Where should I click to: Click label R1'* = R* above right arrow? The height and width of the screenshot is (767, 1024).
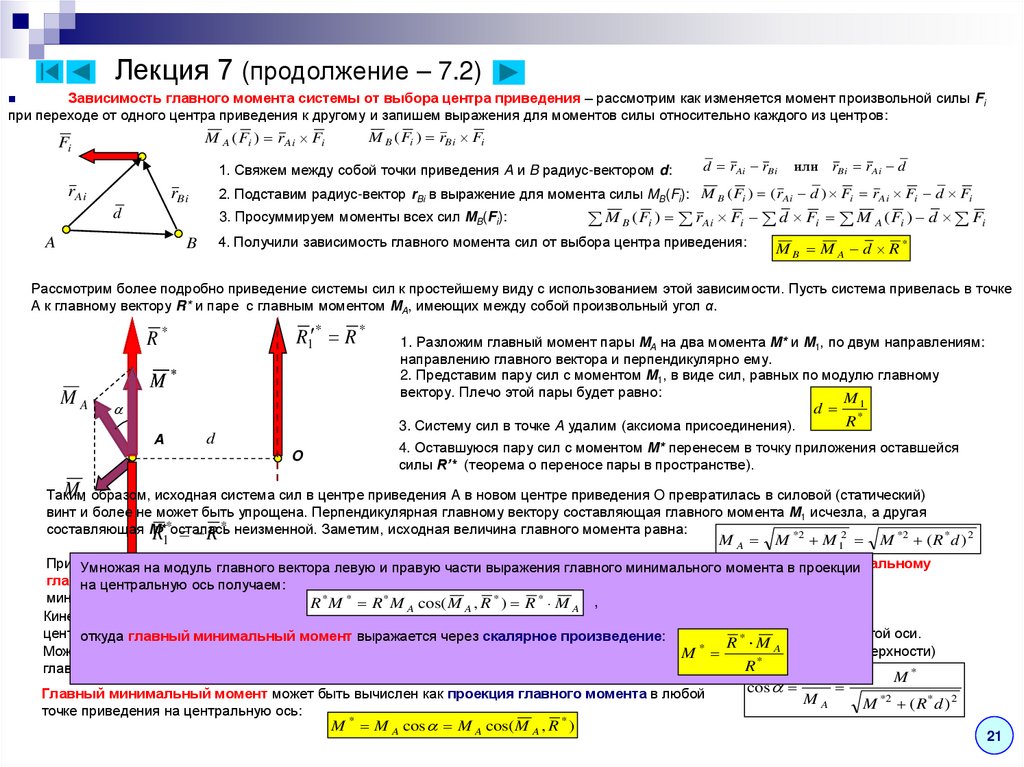[330, 335]
